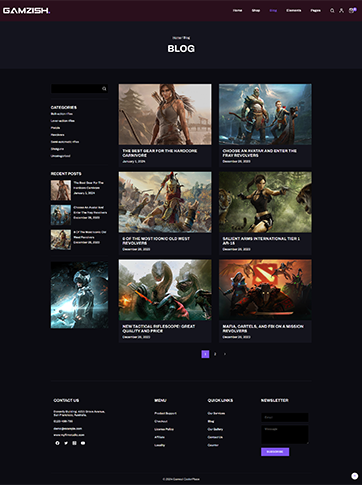Open the user account icon
Image resolution: width=362 pixels, height=485 pixels.
341,11
